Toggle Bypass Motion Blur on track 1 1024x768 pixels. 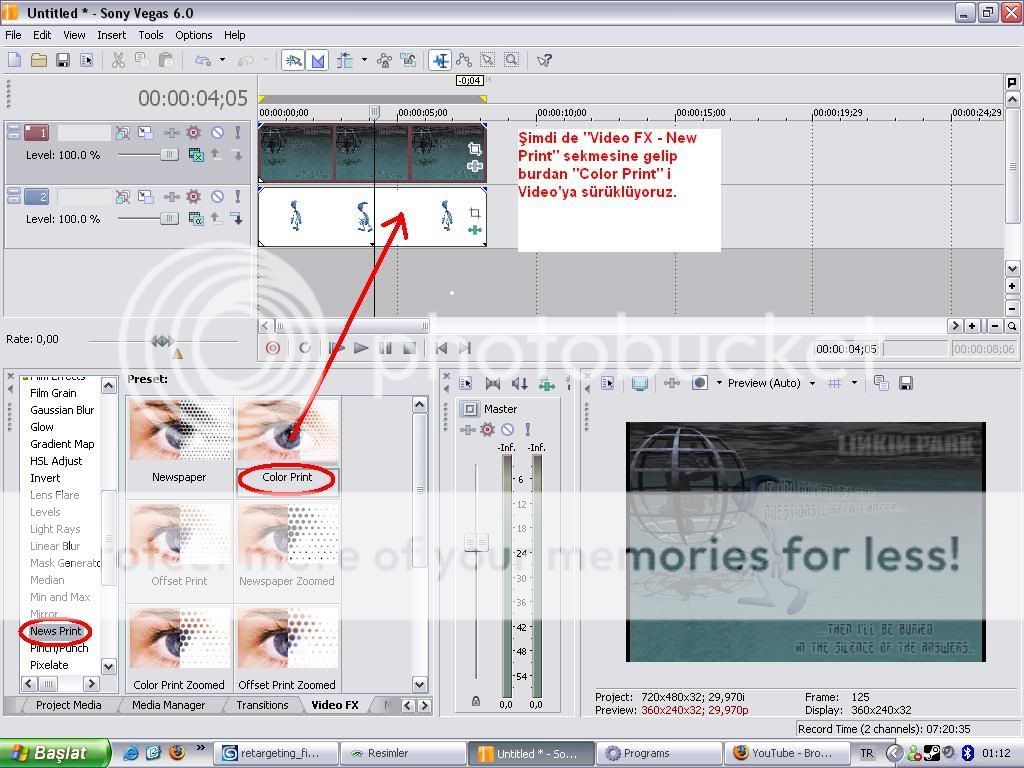pos(122,133)
